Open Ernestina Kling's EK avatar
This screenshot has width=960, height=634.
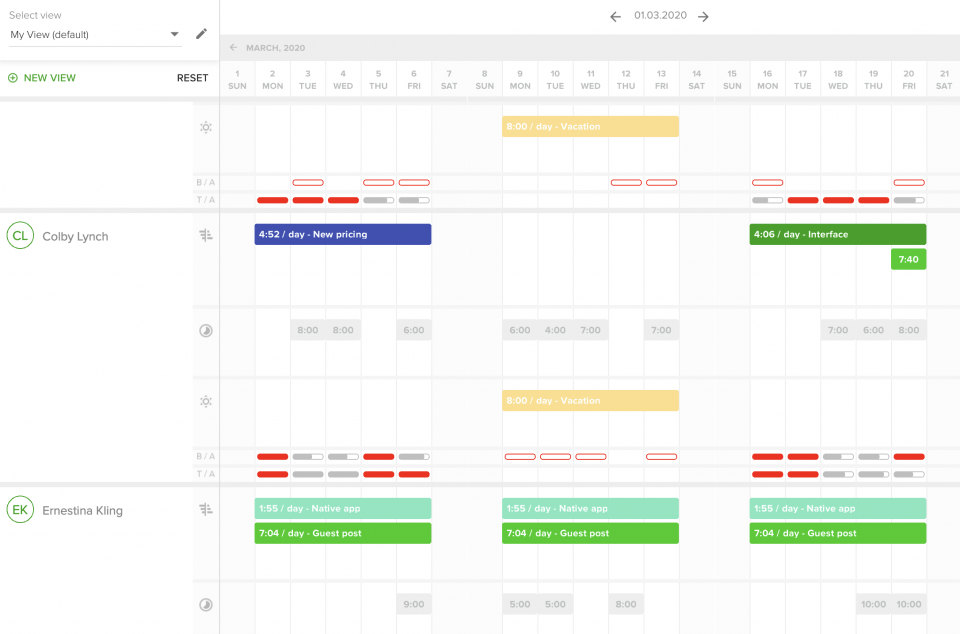(20, 510)
